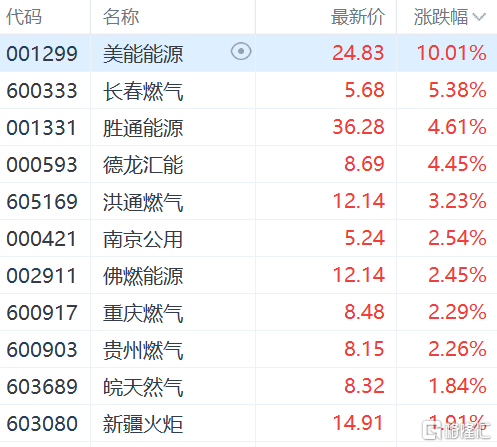Viewport: 497px width, 447px height.
Task: Click the 最新价 column header
Action: (358, 17)
